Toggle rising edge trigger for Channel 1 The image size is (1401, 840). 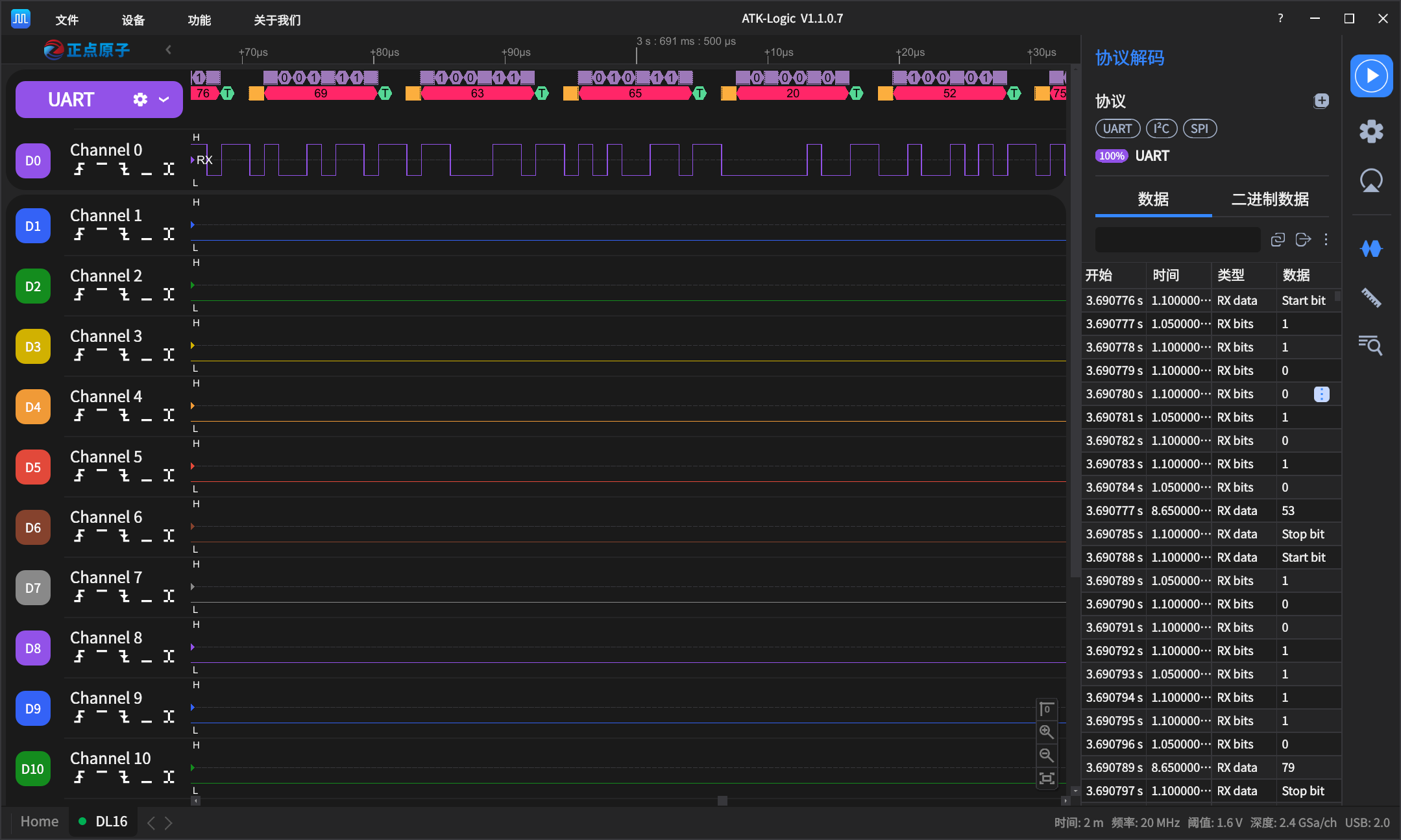[79, 234]
